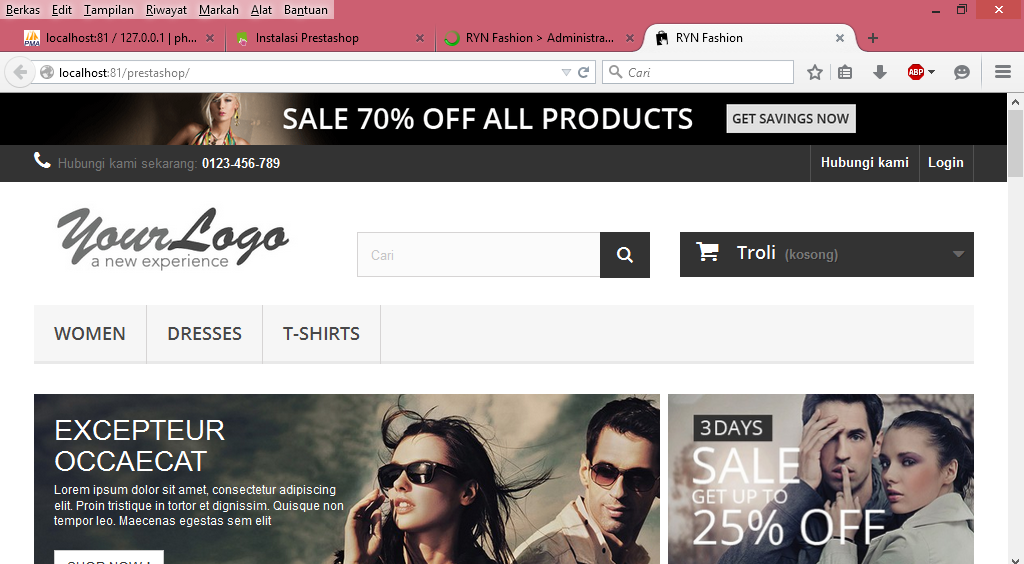This screenshot has height=564, width=1024.
Task: Focus the store Cari search field
Action: 479,255
